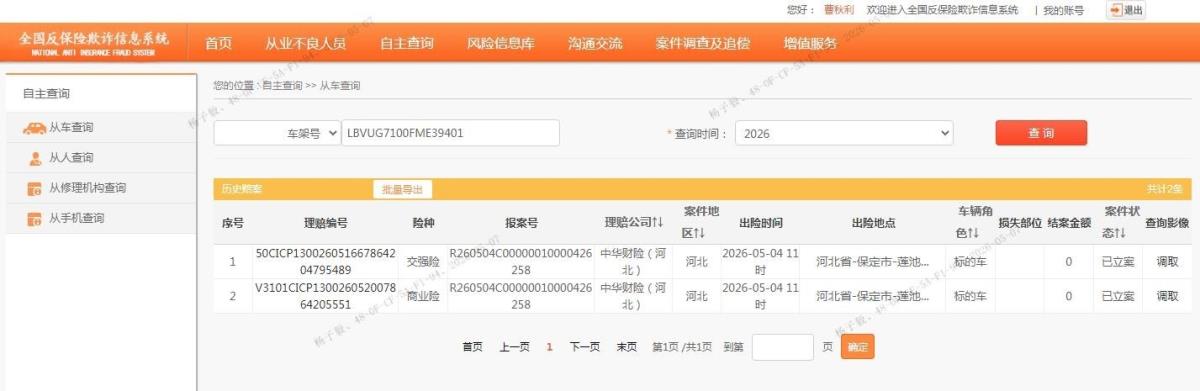Click the 到第 page number input box

click(x=783, y=347)
